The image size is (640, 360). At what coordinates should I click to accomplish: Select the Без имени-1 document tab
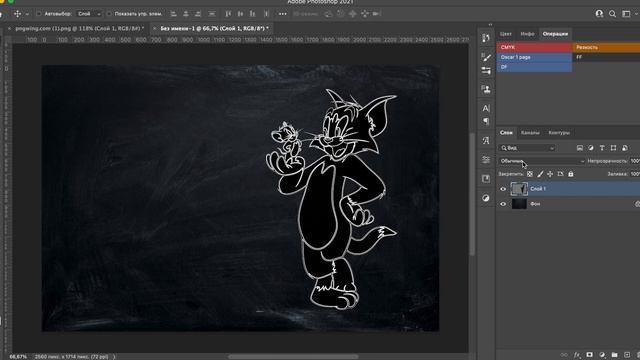click(x=214, y=29)
